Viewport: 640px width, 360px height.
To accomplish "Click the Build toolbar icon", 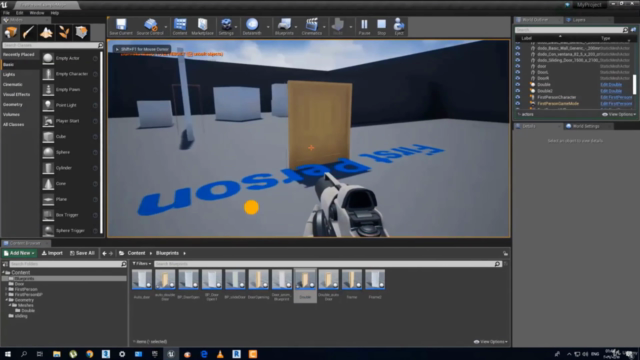I will pyautogui.click(x=338, y=27).
